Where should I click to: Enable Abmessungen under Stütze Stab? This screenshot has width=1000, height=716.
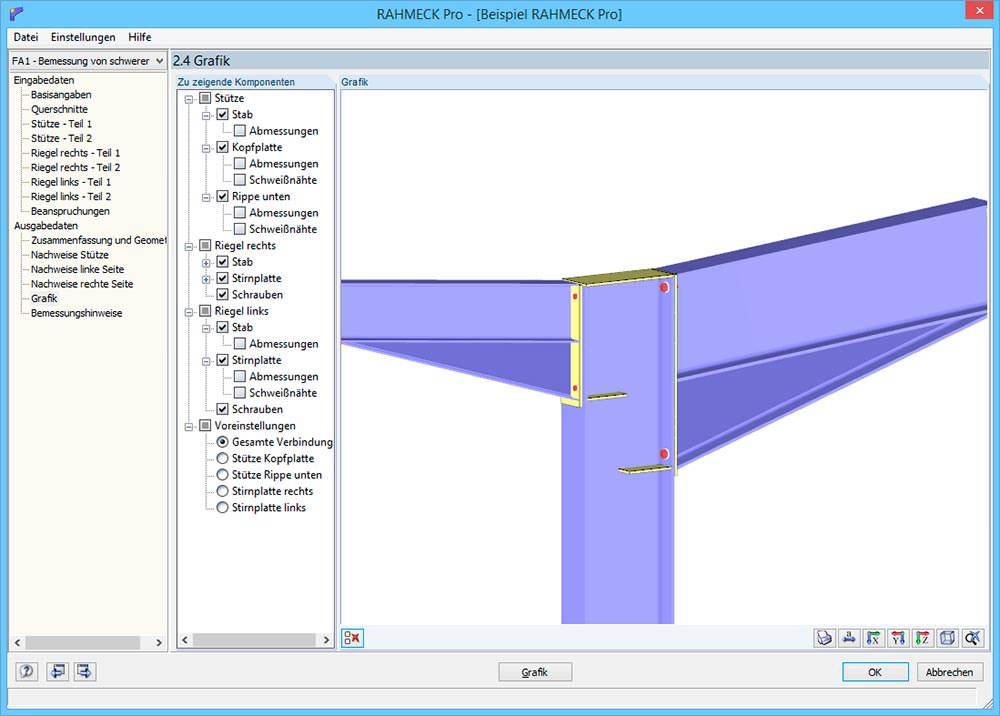pyautogui.click(x=239, y=131)
